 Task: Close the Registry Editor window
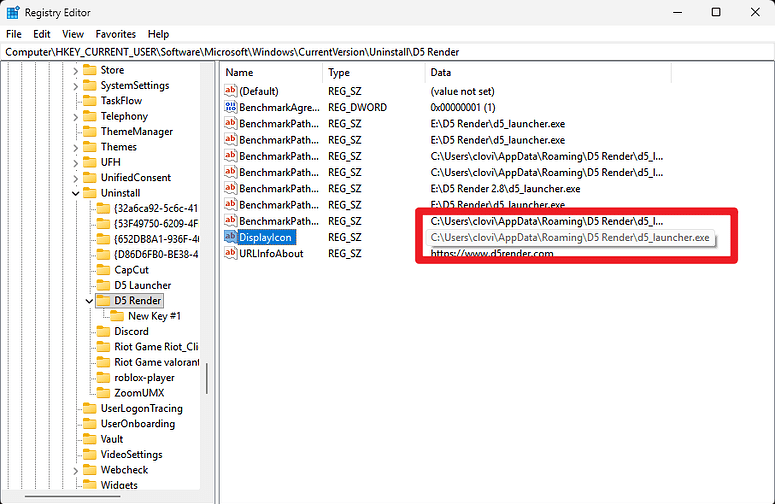pyautogui.click(x=755, y=12)
